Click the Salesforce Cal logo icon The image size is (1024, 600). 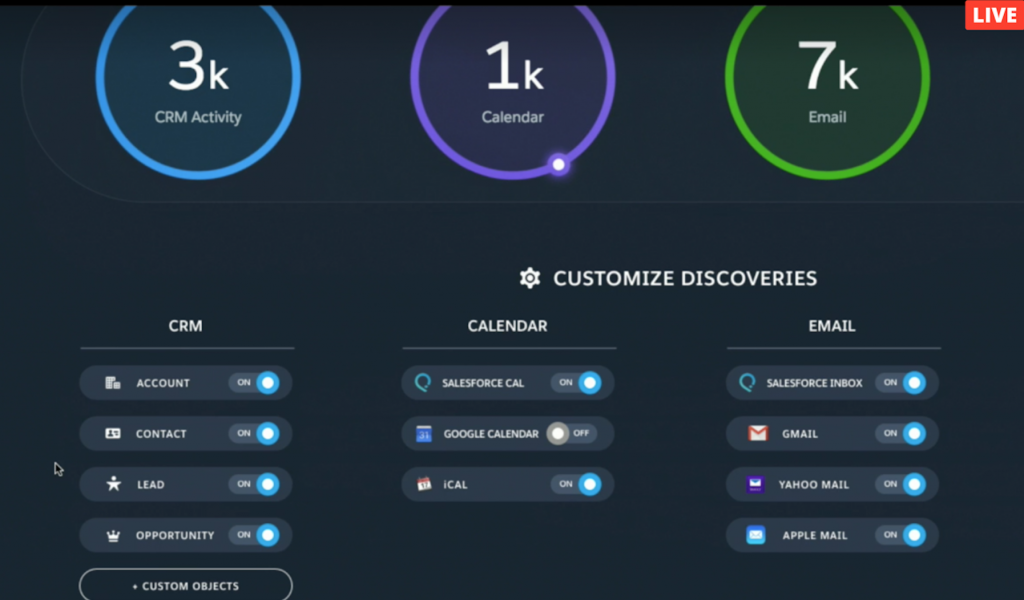click(423, 383)
